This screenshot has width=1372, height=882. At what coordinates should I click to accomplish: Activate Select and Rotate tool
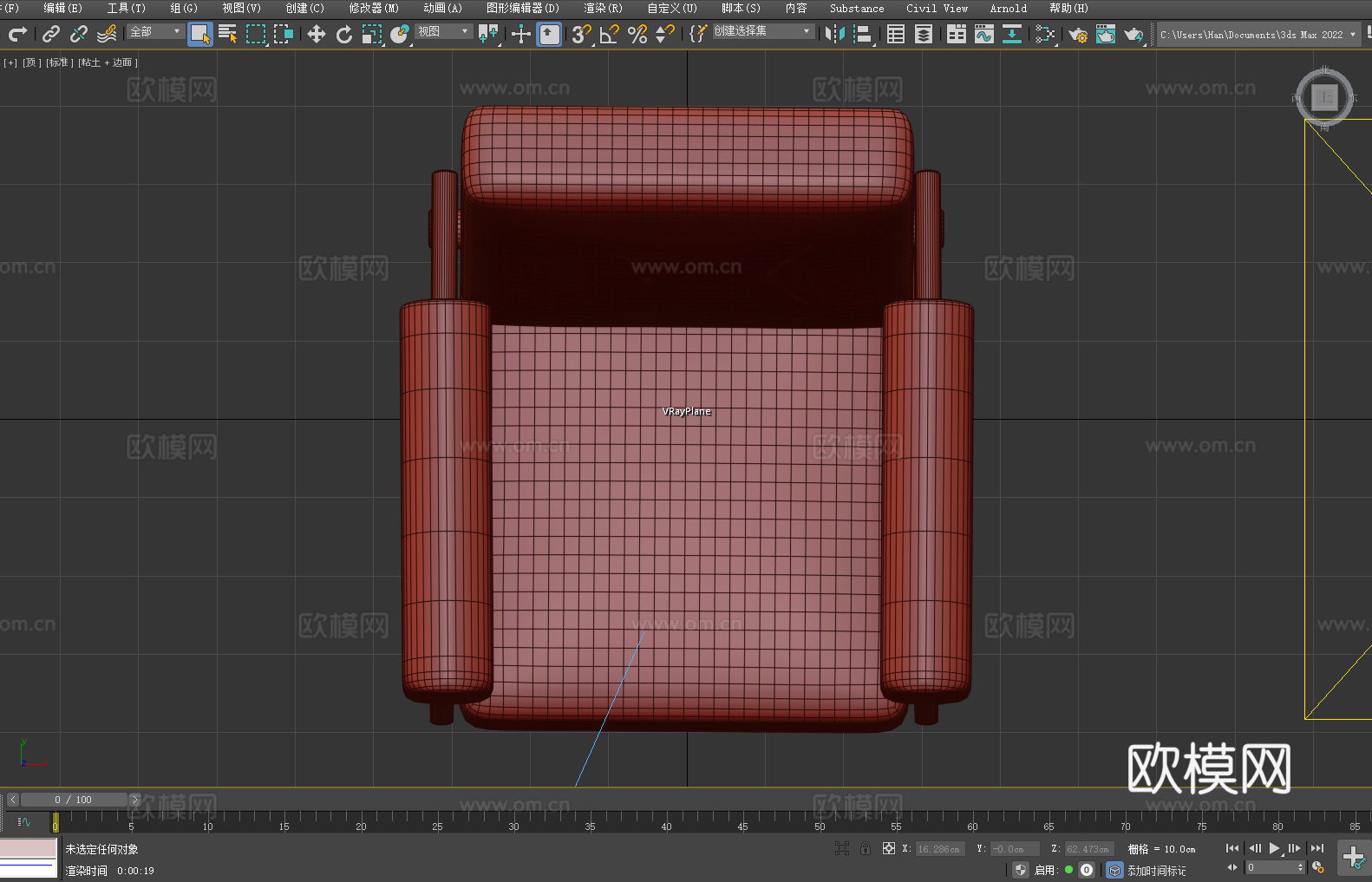(344, 34)
